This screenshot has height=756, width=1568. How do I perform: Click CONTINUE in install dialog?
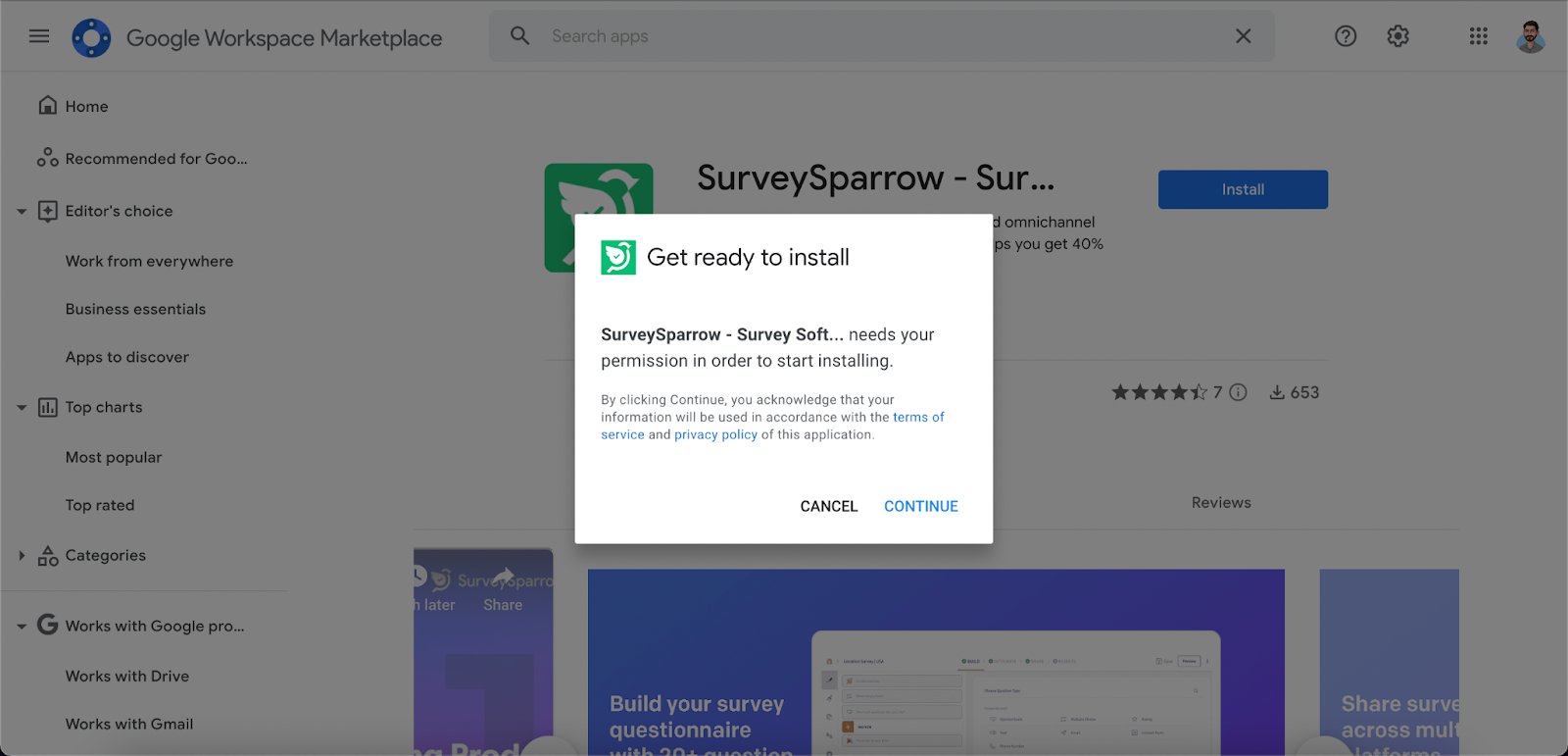click(921, 506)
